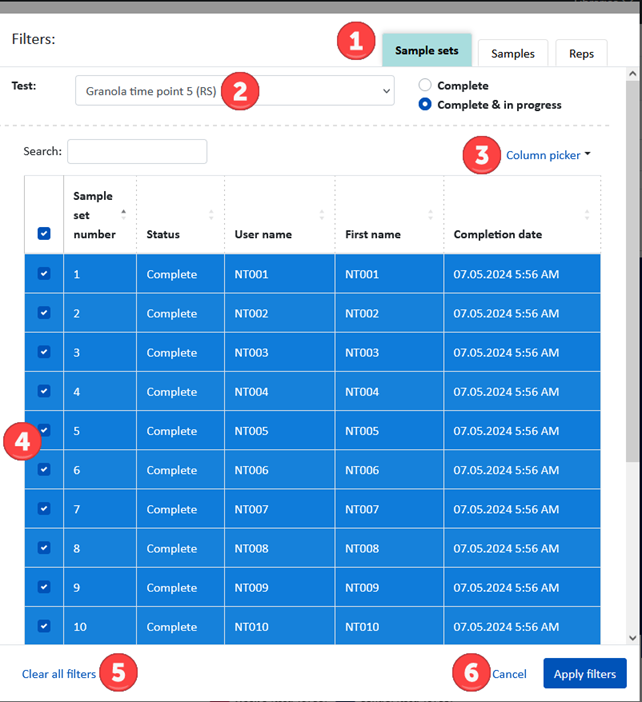Click the NT008 user name cell

(x=280, y=548)
